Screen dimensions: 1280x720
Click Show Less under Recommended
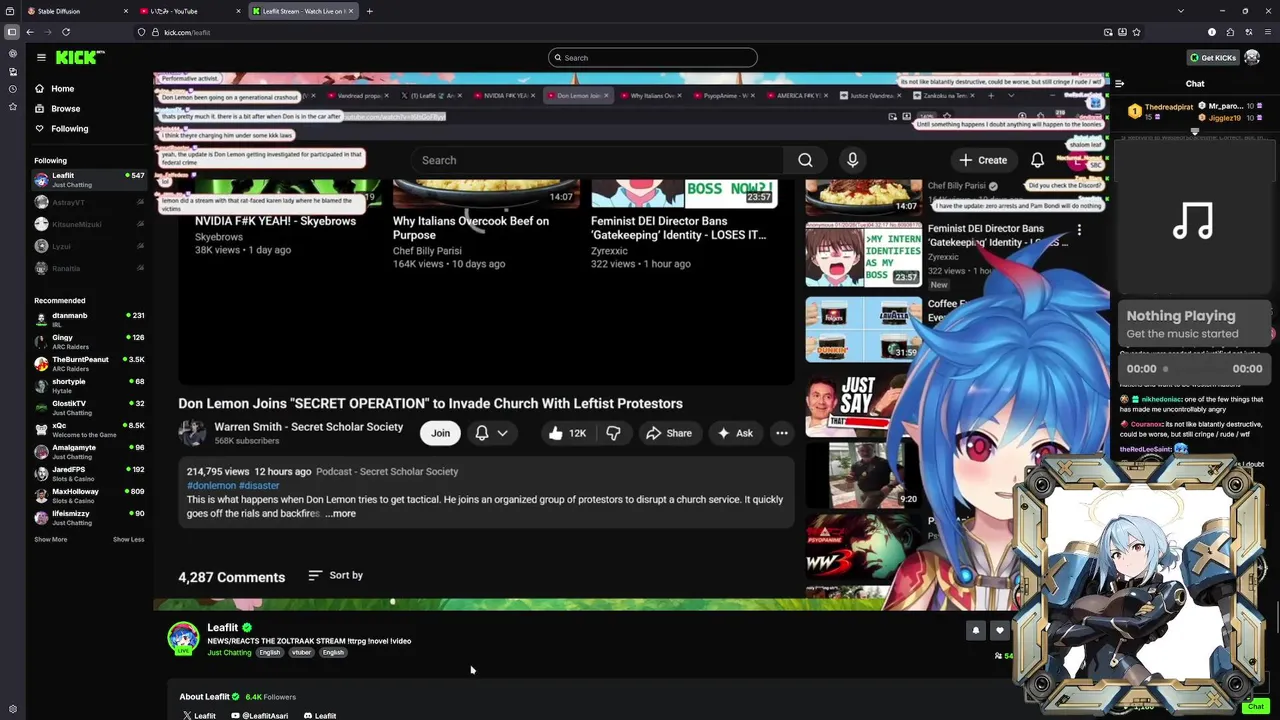[128, 539]
